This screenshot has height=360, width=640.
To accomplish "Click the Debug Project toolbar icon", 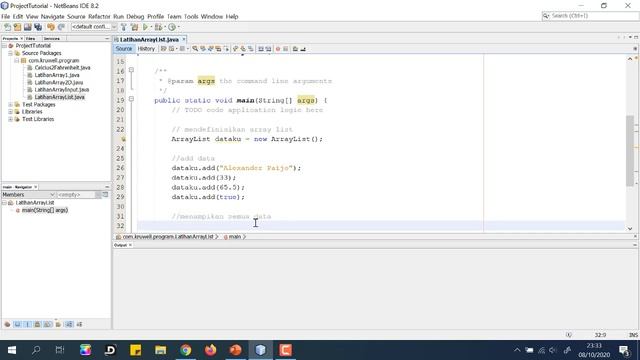I will coord(158,27).
